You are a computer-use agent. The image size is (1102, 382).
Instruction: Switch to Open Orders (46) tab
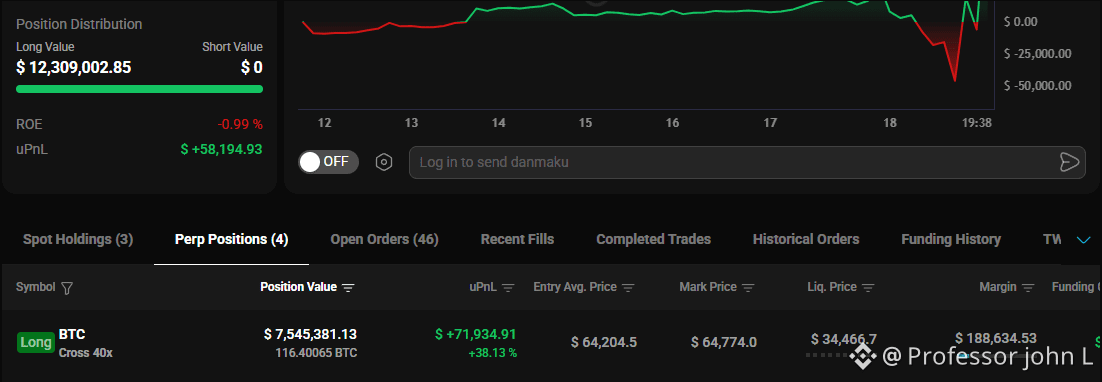point(384,239)
